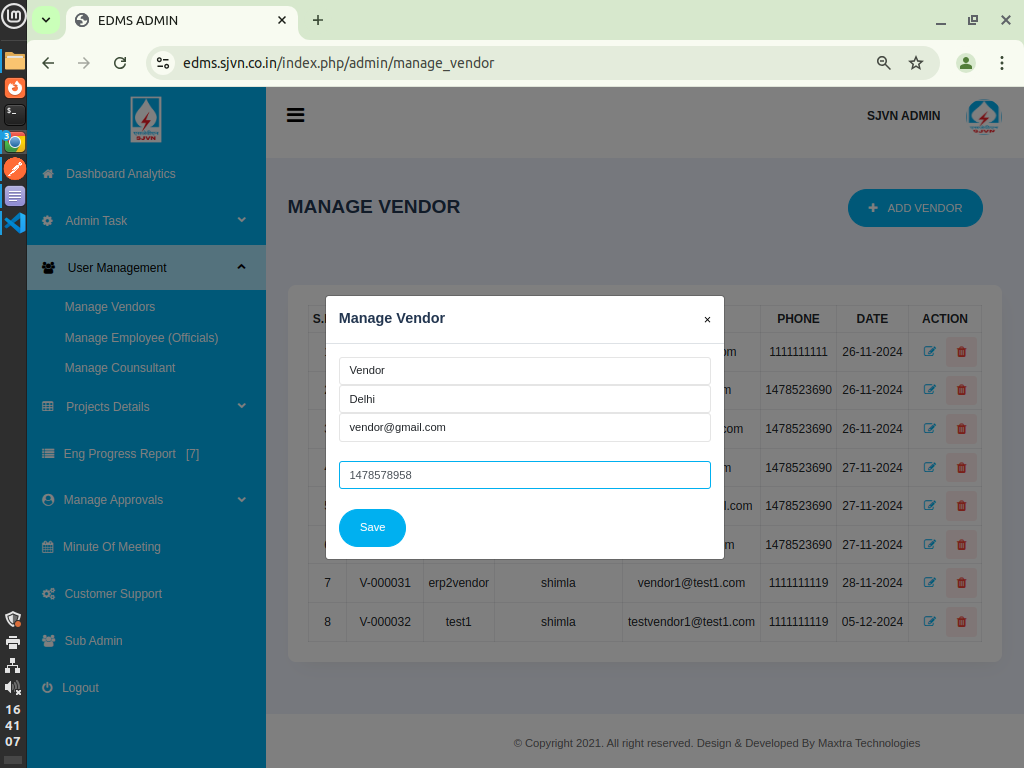The width and height of the screenshot is (1024, 768).
Task: Click the trash icon in first table row
Action: click(961, 352)
